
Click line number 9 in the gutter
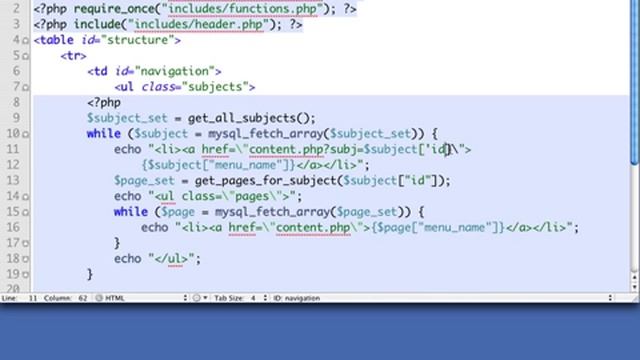tap(16, 118)
